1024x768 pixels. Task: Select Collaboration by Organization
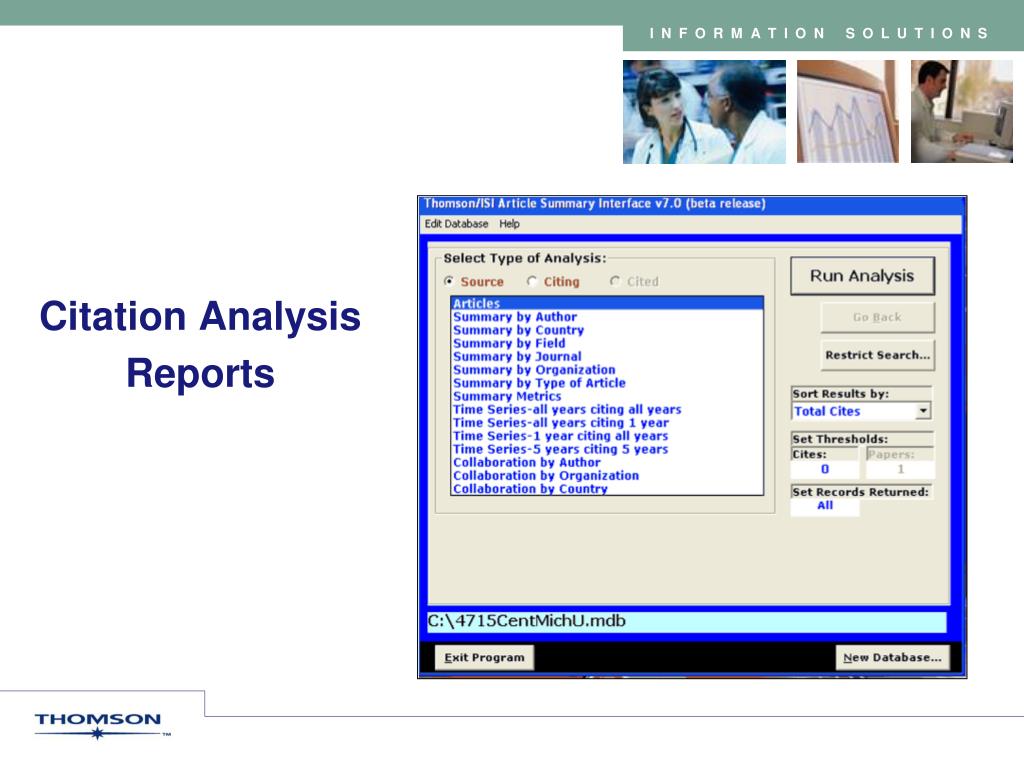click(607, 475)
